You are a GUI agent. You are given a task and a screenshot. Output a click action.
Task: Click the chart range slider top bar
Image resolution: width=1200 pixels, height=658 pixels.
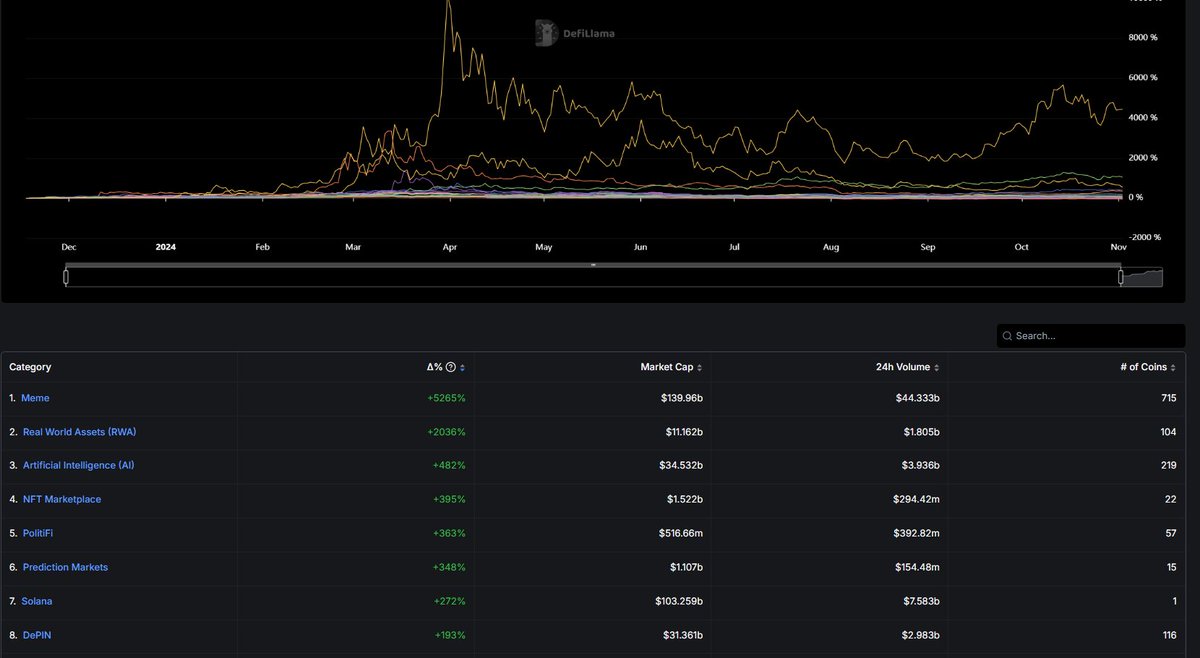click(x=593, y=265)
